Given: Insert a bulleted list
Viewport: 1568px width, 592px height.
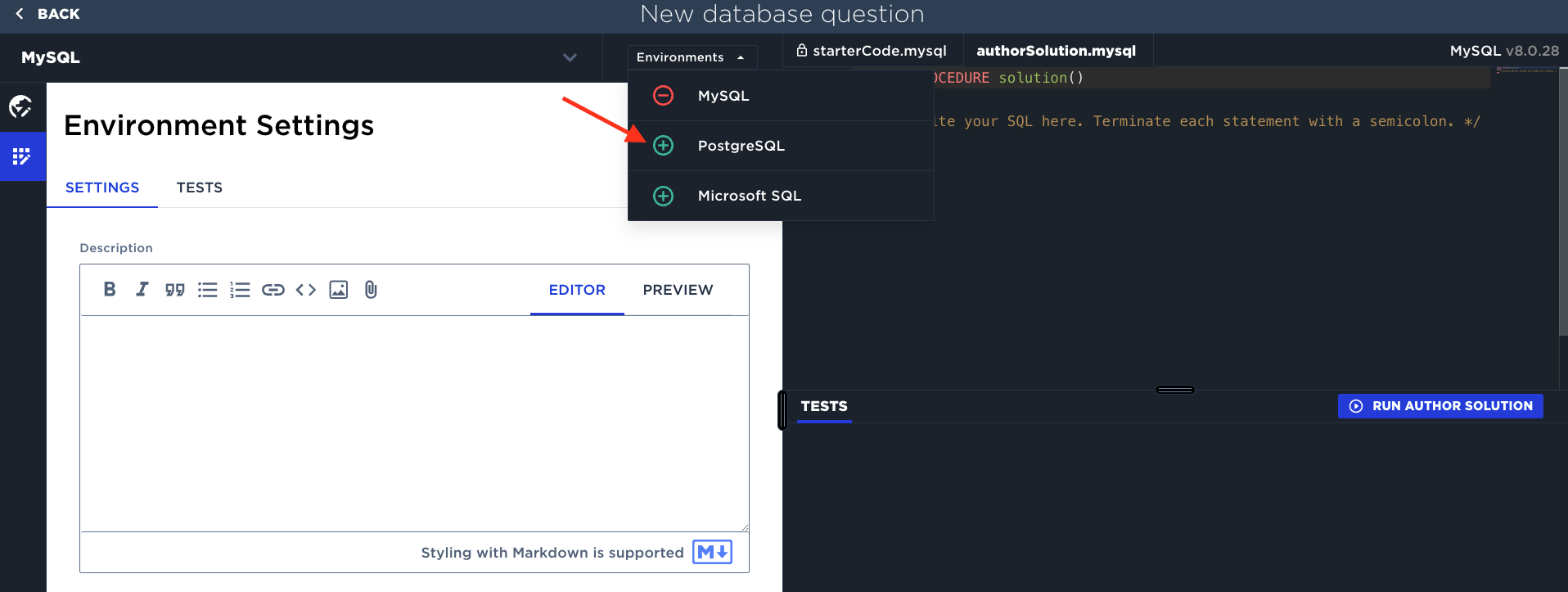Looking at the screenshot, I should 208,290.
